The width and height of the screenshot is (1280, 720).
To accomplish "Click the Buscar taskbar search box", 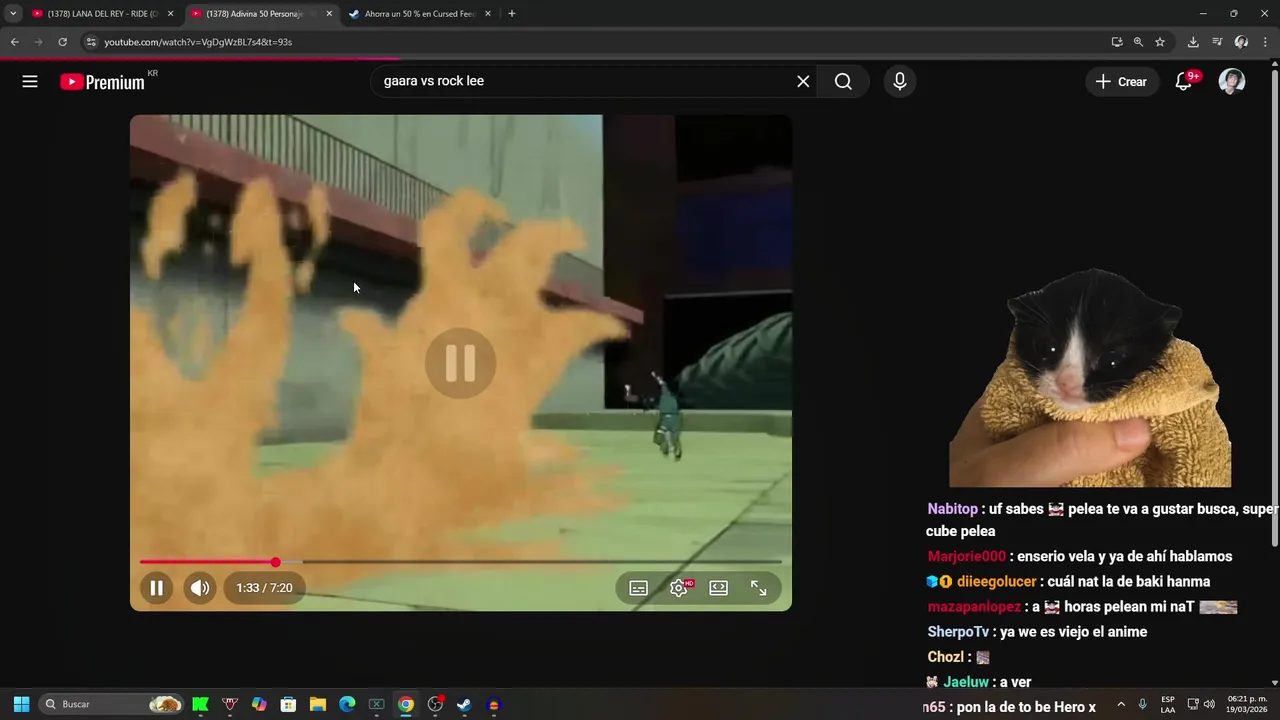I will point(112,704).
